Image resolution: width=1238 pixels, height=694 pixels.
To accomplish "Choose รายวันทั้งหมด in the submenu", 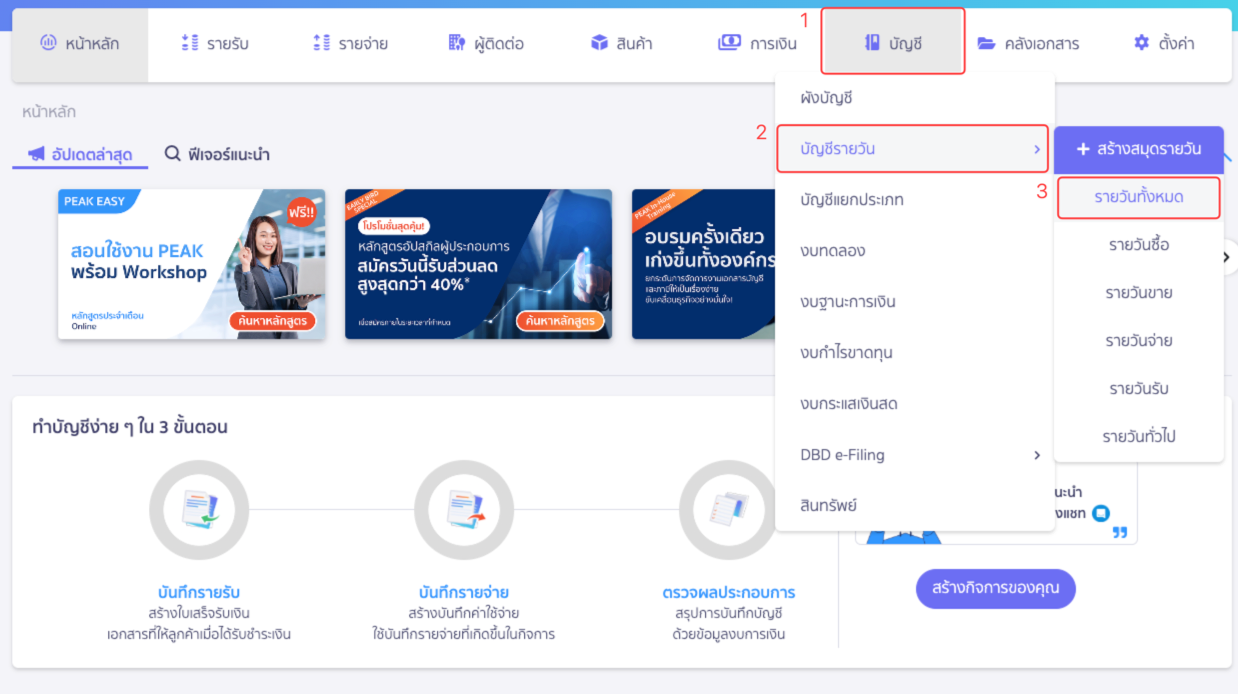I will [x=1139, y=197].
